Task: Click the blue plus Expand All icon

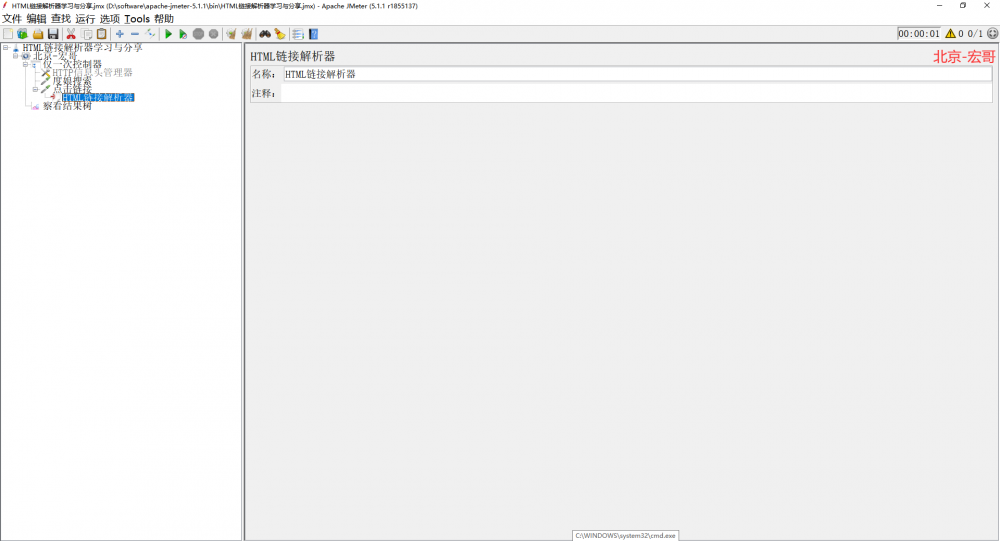Action: pos(119,34)
